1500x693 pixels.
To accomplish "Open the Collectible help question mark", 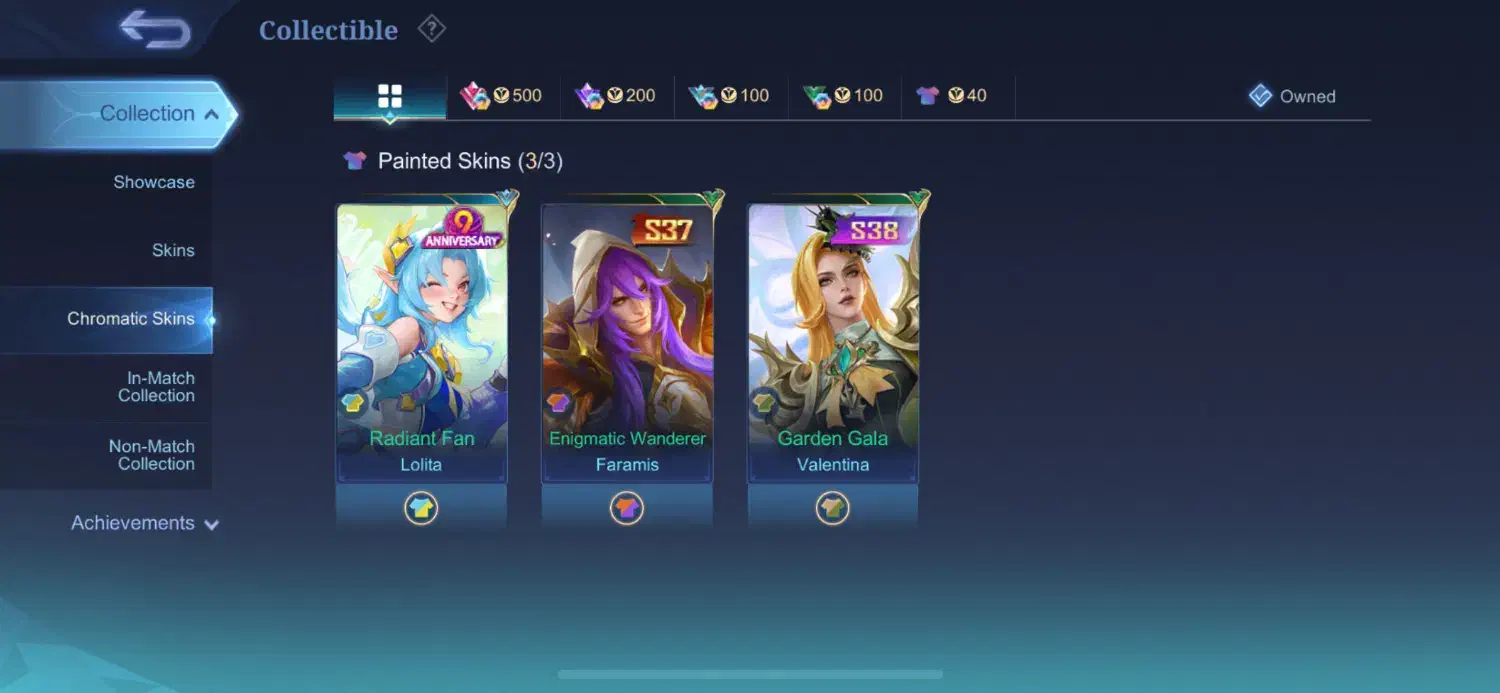I will click(431, 29).
